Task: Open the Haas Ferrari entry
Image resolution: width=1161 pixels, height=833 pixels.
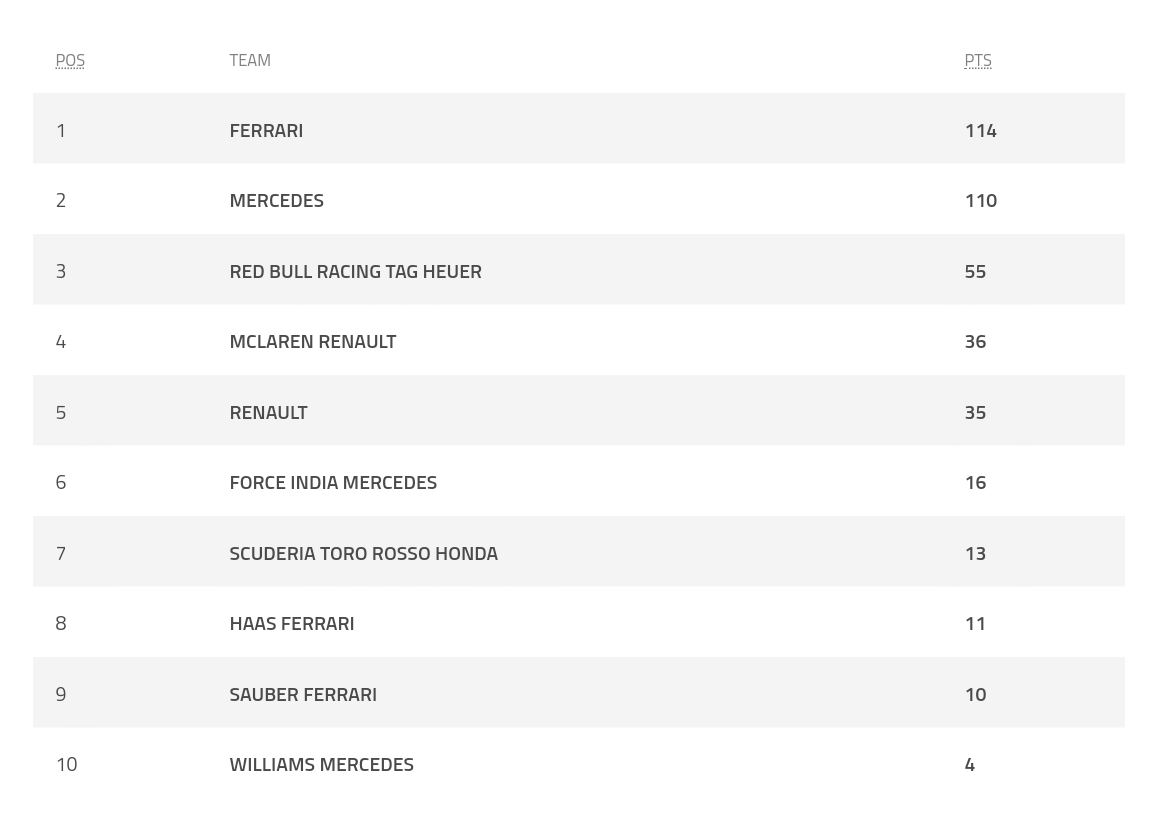Action: (292, 623)
